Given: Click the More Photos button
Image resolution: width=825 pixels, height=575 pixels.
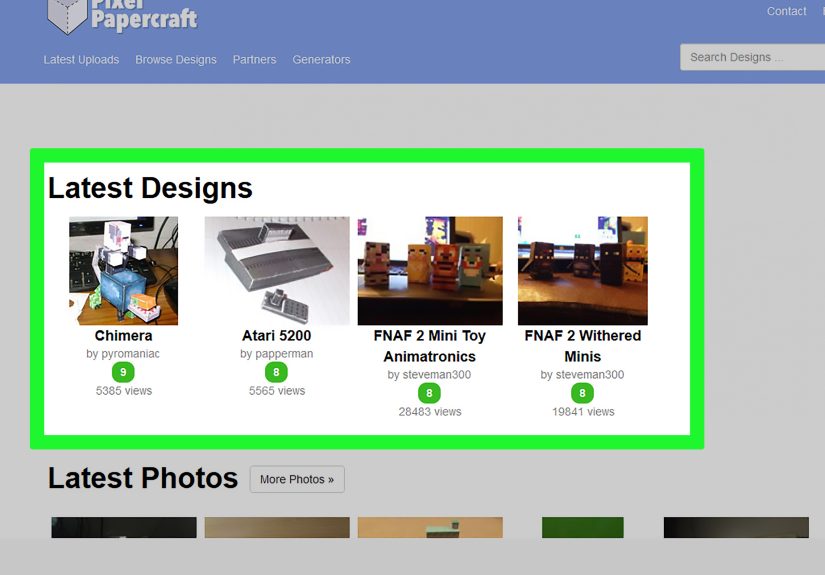Looking at the screenshot, I should click(x=297, y=479).
